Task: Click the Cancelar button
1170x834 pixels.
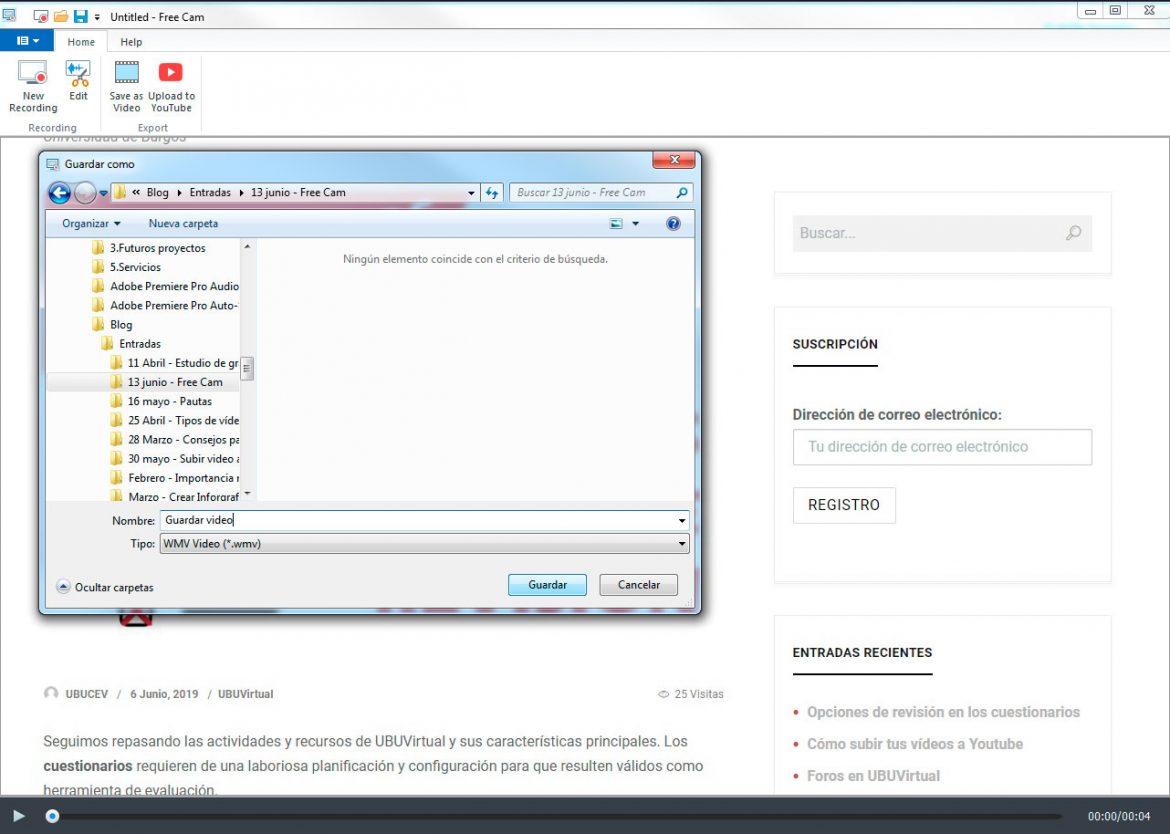Action: [638, 585]
